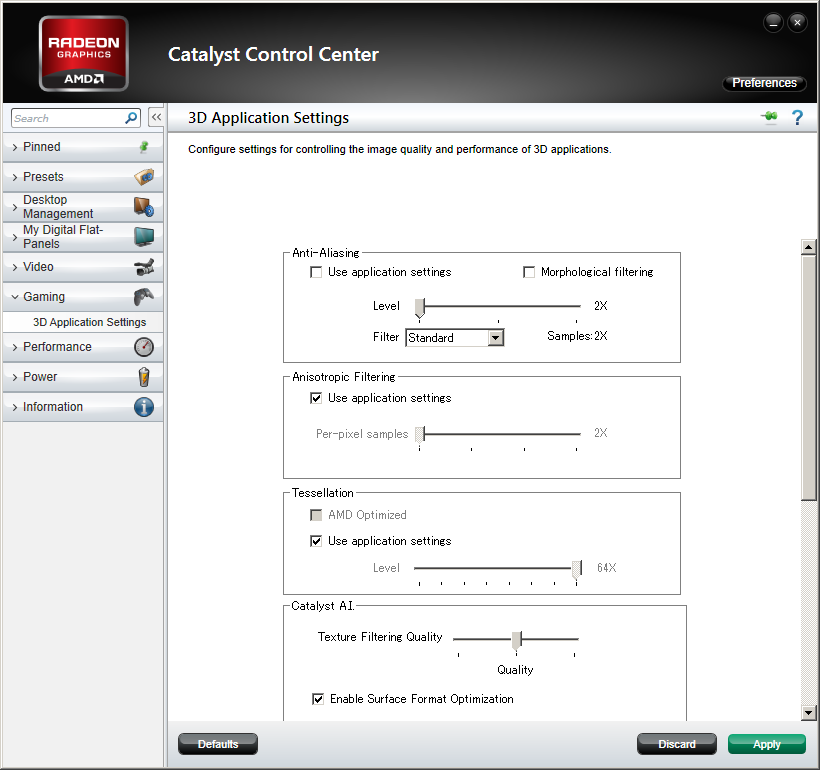The image size is (820, 770).
Task: Click the green Apply button
Action: [767, 744]
